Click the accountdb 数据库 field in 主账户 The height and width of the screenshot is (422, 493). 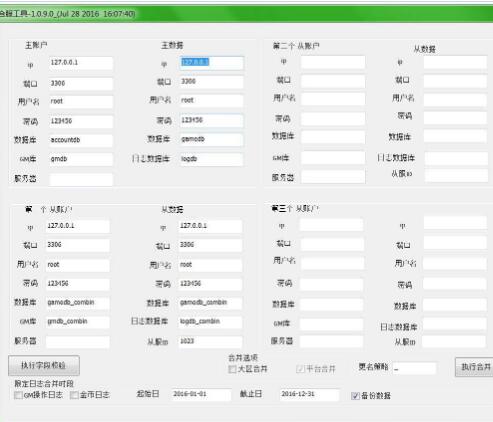click(81, 140)
